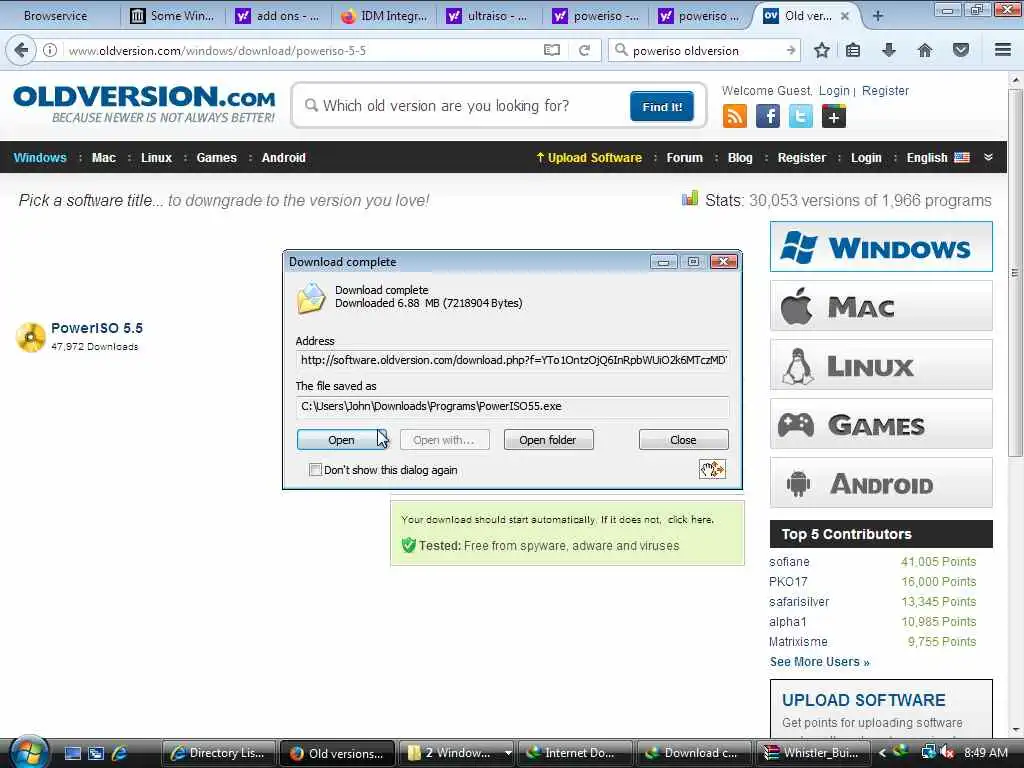Click the page vertical scrollbar thumb
The width and height of the screenshot is (1024, 768).
[1015, 272]
